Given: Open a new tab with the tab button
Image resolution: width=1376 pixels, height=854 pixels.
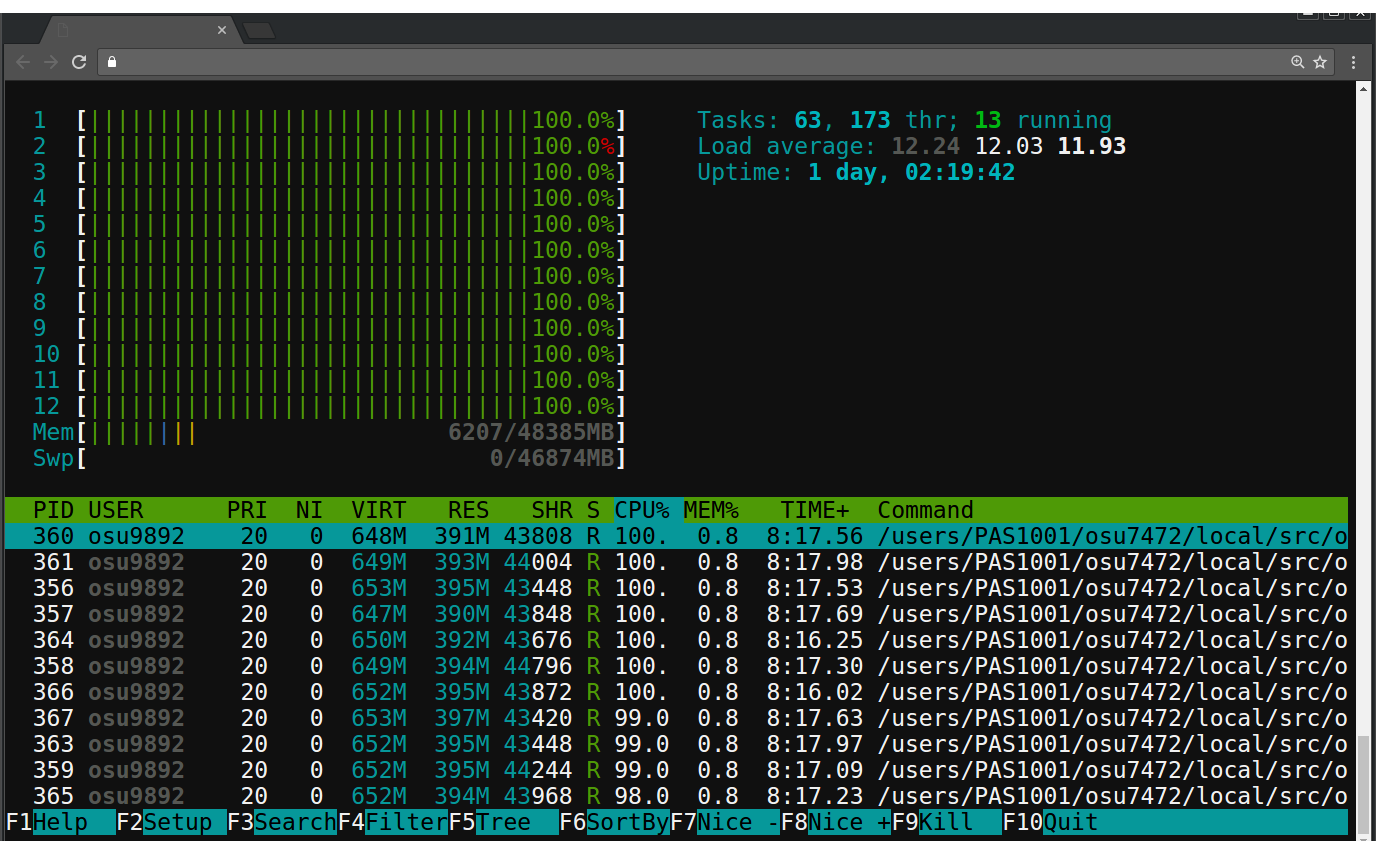Looking at the screenshot, I should coord(259,31).
